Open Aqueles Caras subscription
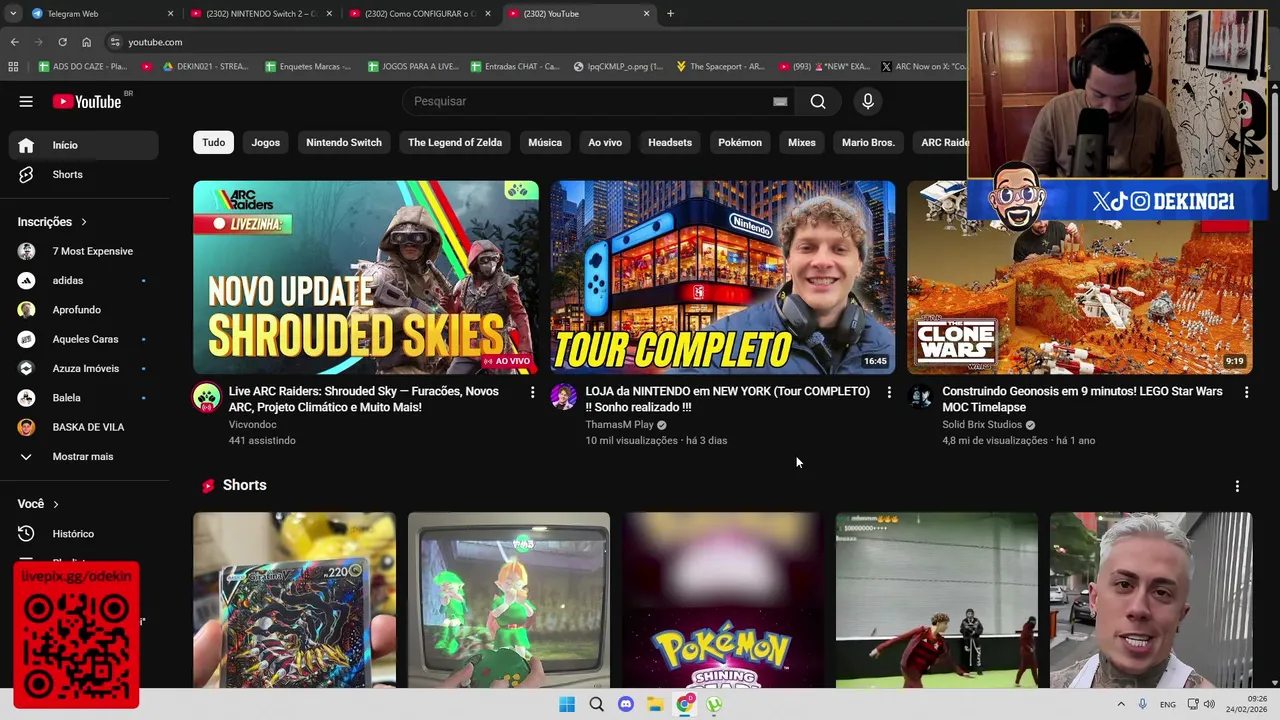The width and height of the screenshot is (1280, 720). [84, 339]
